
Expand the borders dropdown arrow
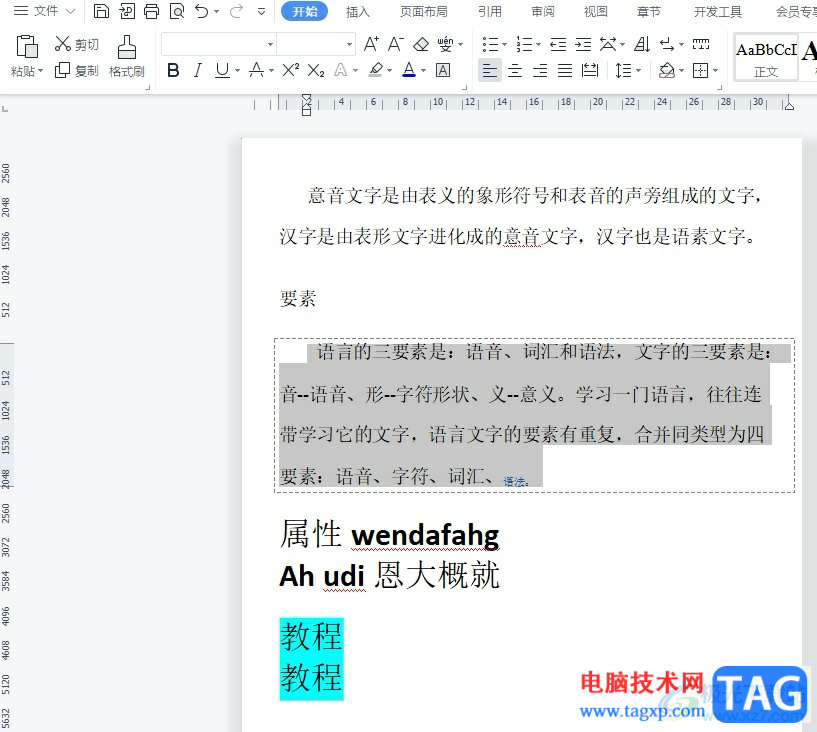pos(716,70)
